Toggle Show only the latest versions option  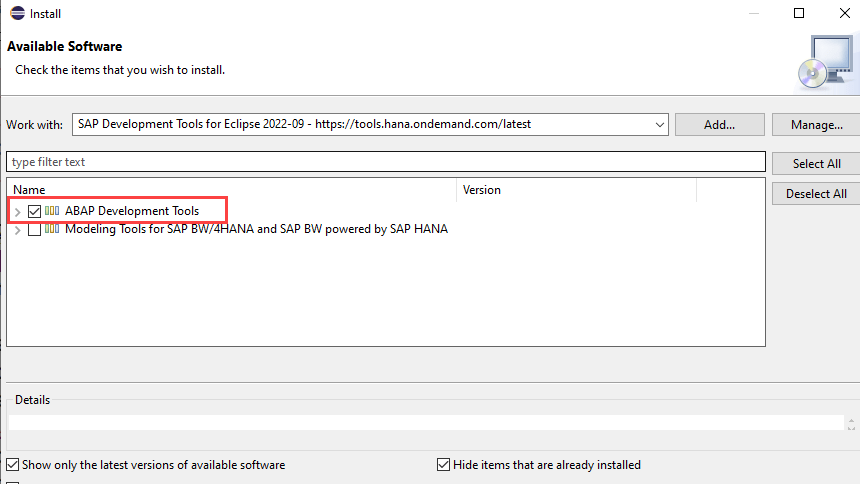13,465
